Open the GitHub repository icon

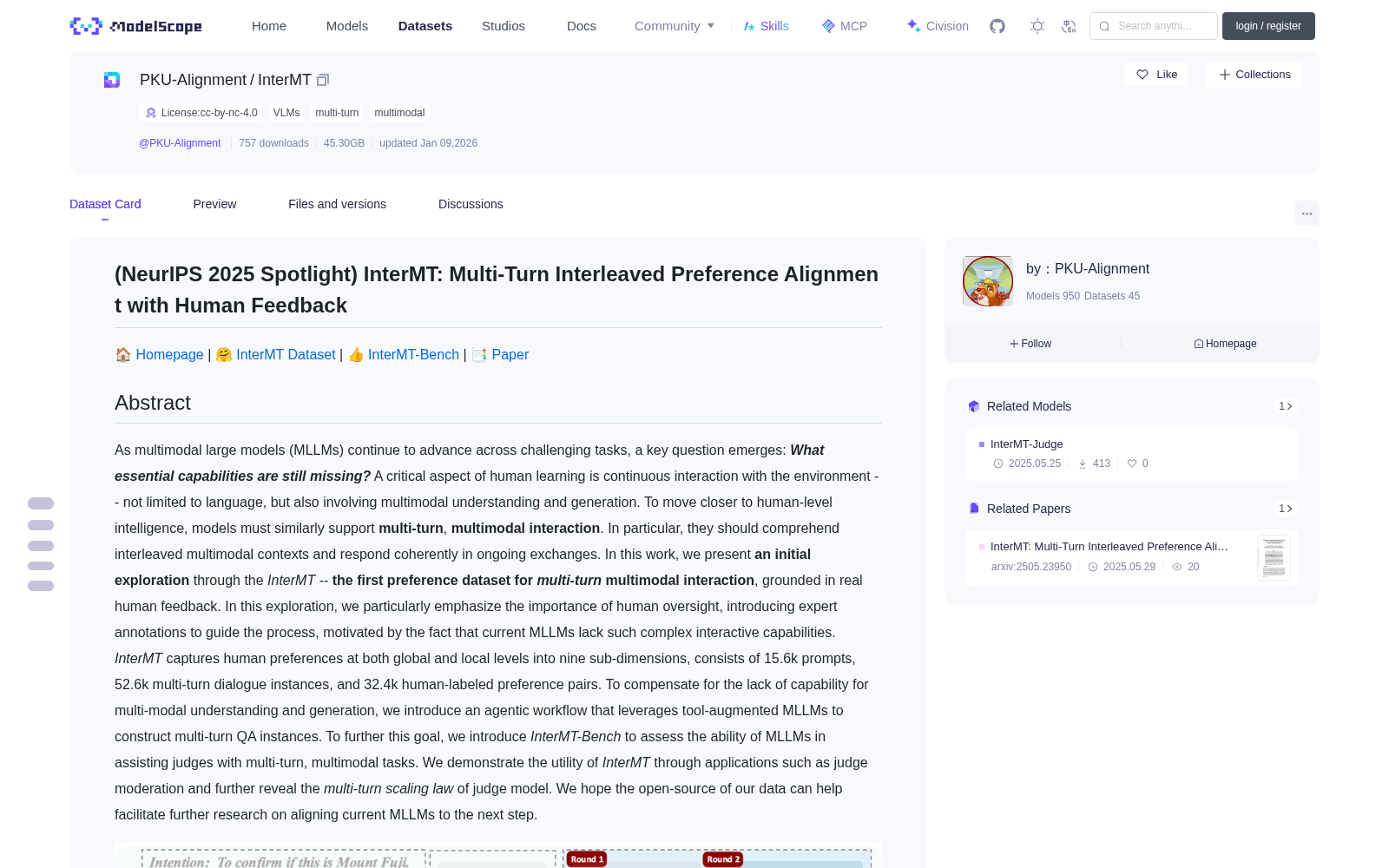[x=997, y=26]
